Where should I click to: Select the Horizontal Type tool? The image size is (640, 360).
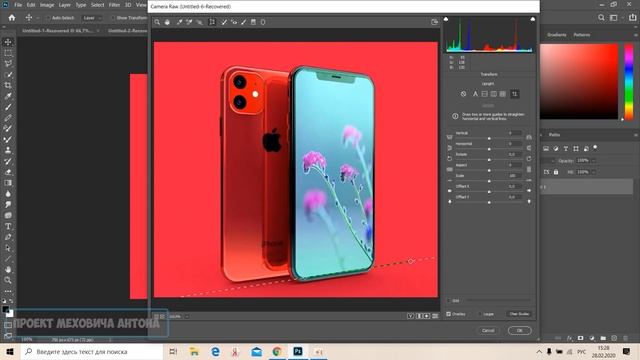pos(8,226)
